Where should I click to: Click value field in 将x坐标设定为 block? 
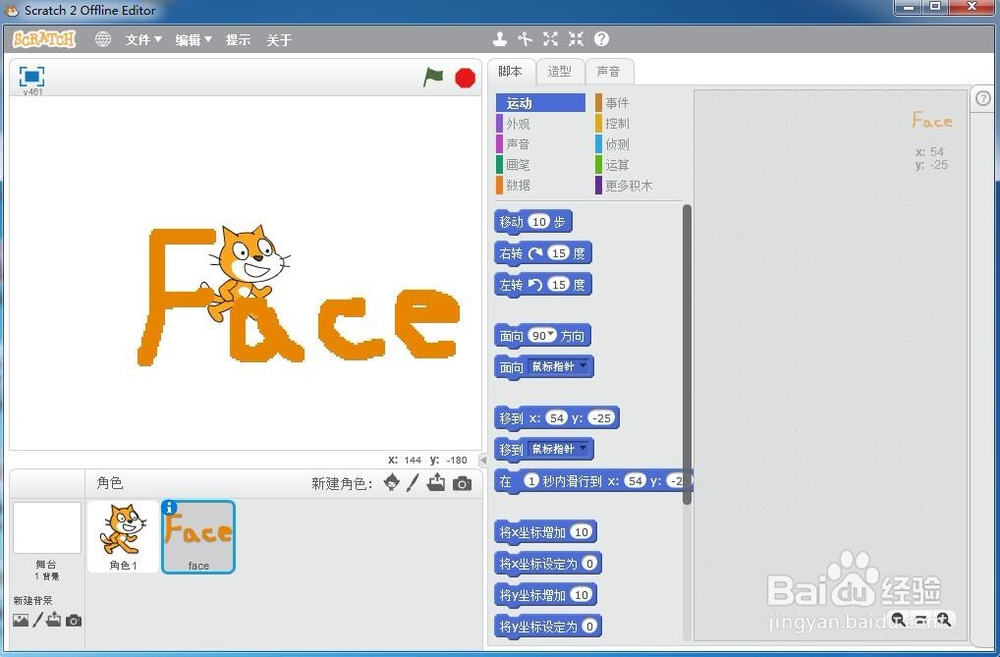click(x=590, y=563)
